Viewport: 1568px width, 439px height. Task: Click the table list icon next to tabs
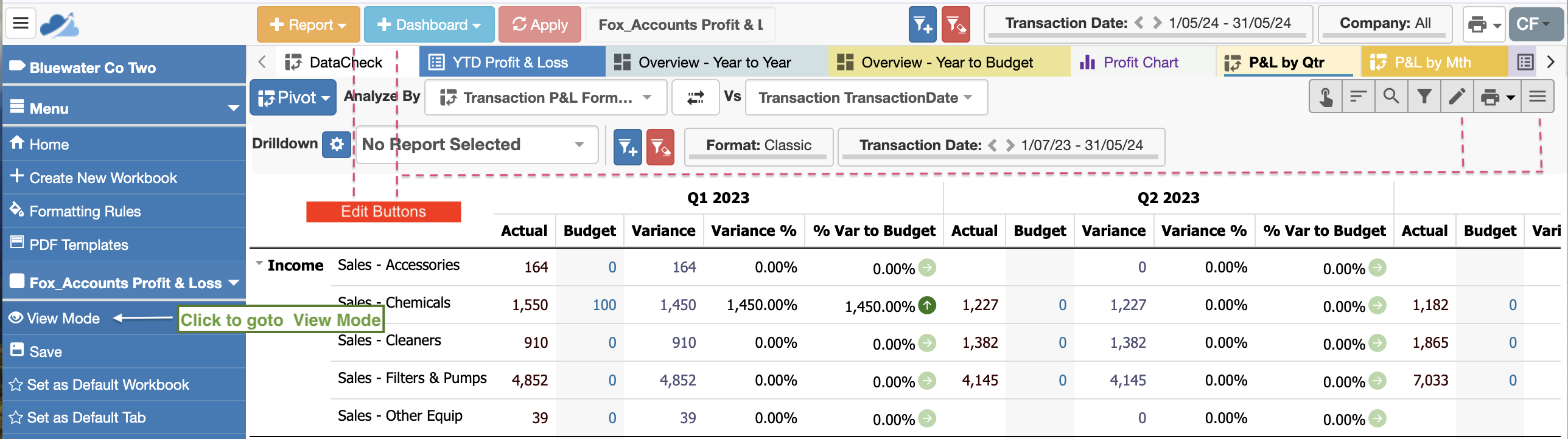[1525, 62]
